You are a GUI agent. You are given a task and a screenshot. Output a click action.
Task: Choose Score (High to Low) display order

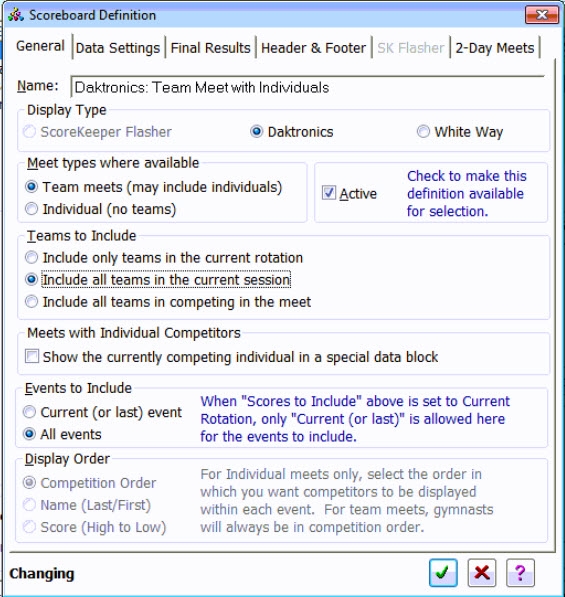point(94,527)
